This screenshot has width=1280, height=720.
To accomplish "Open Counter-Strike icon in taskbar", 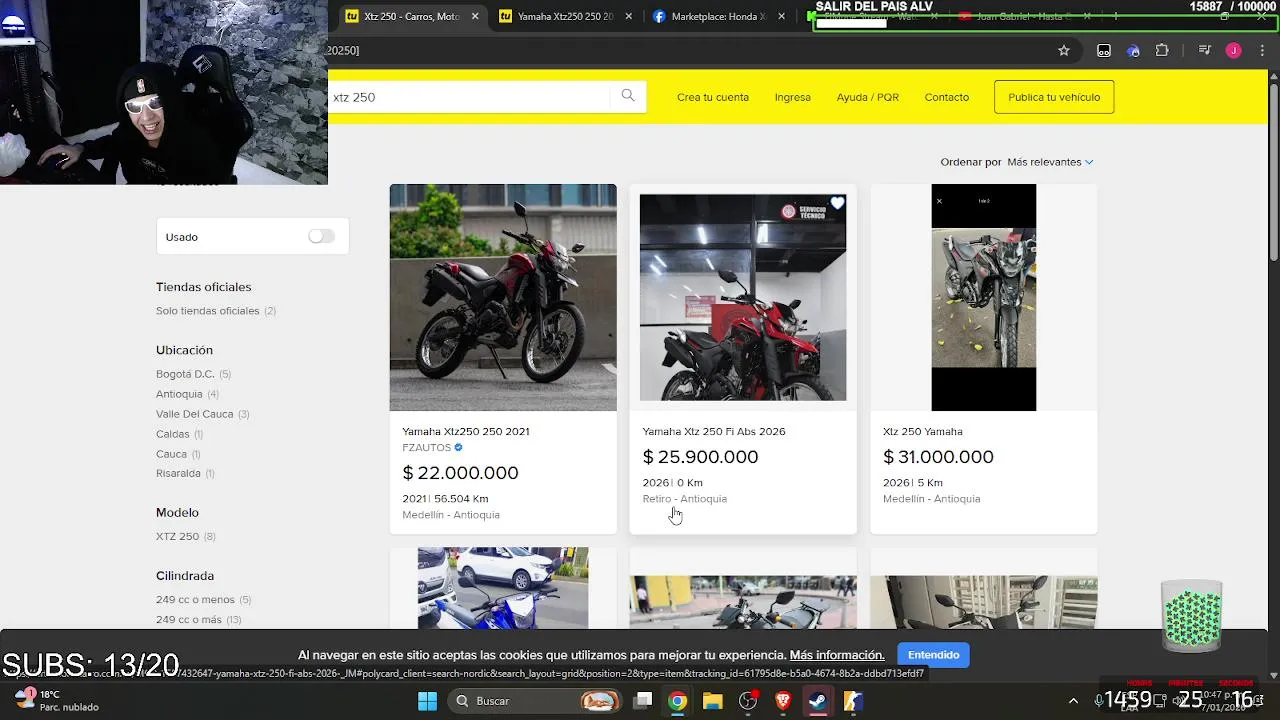I will tap(853, 701).
